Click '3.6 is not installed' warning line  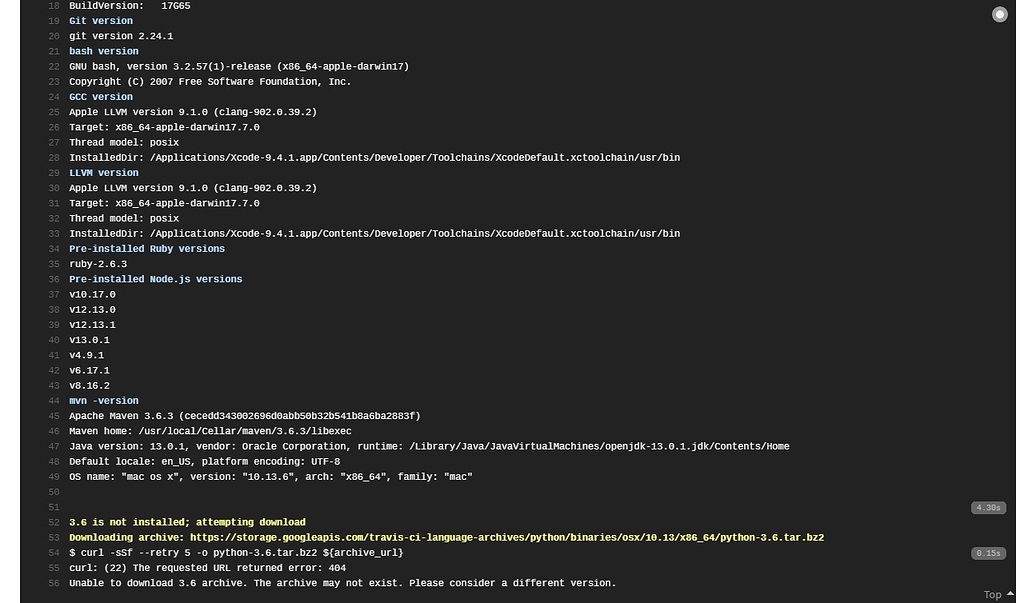(x=187, y=523)
